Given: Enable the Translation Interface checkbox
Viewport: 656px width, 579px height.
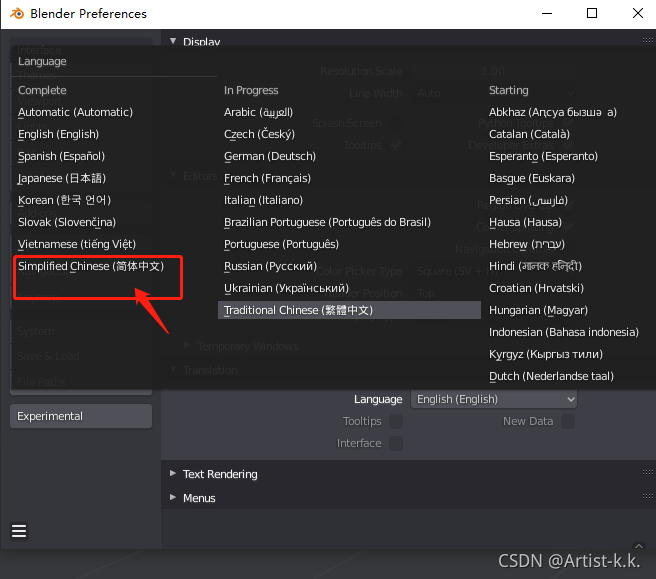Looking at the screenshot, I should pyautogui.click(x=396, y=443).
